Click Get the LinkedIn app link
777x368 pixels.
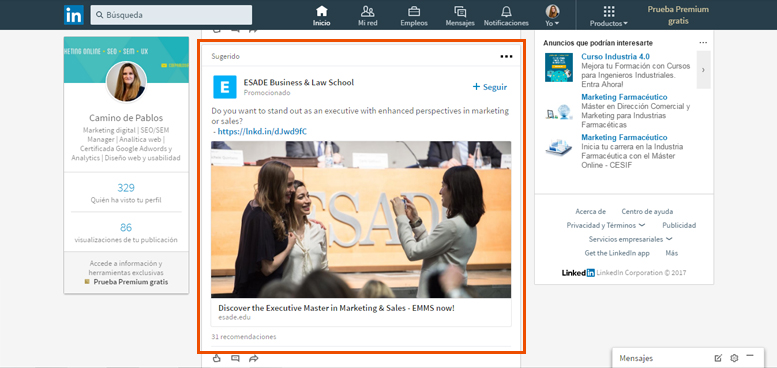[x=617, y=253]
